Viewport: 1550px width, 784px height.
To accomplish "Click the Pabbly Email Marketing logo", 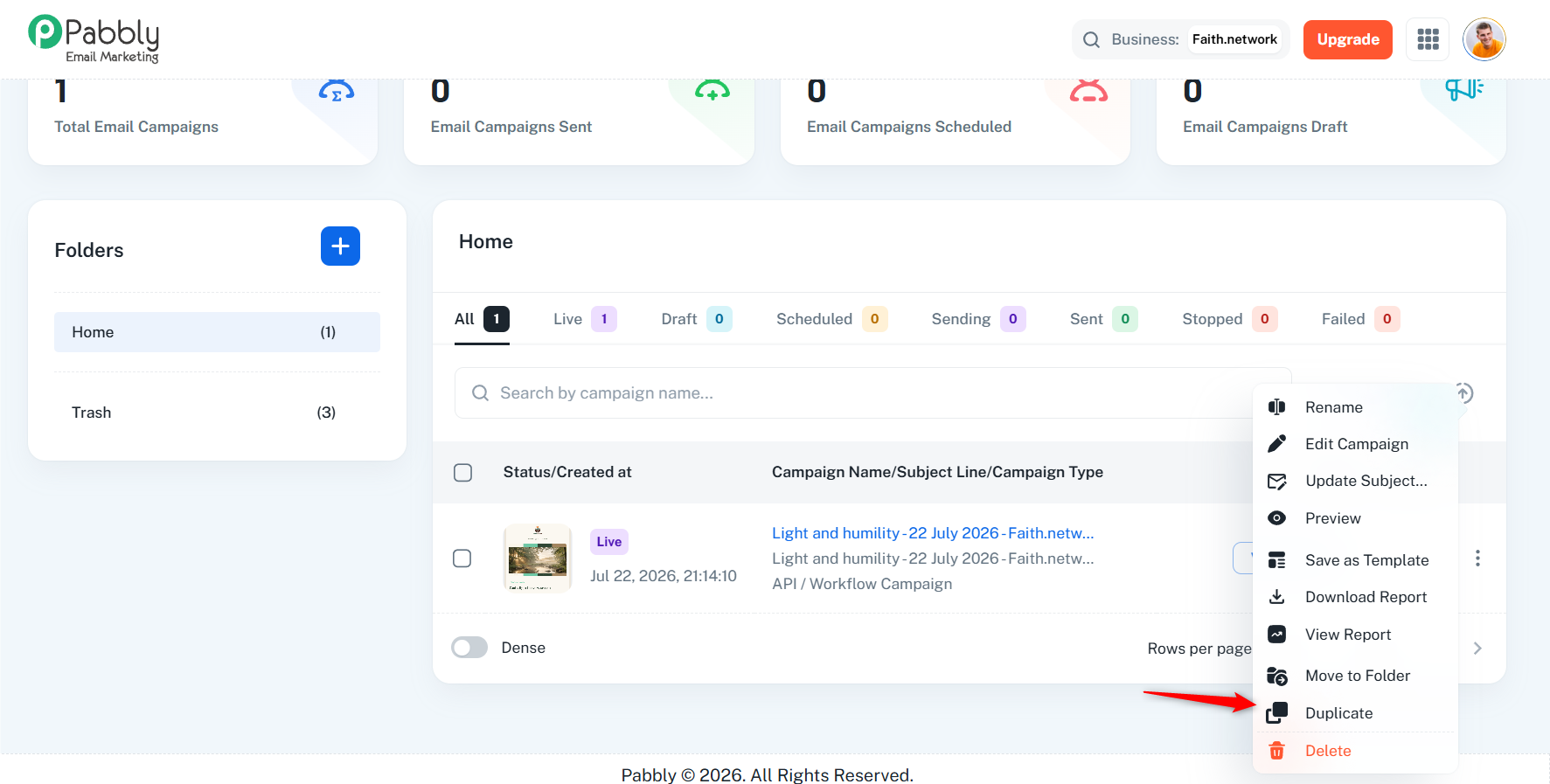I will pos(94,39).
